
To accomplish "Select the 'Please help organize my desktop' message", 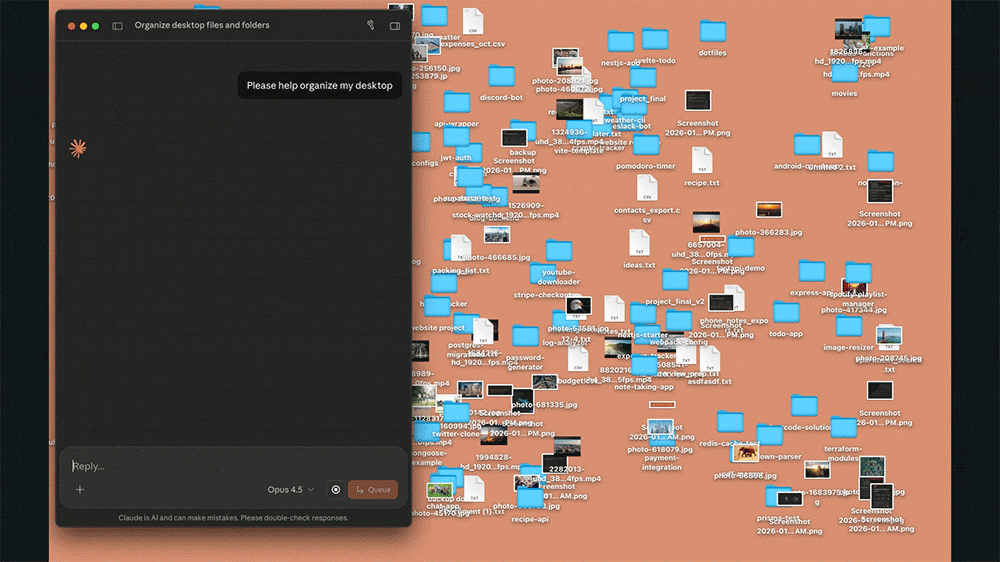I will (x=319, y=86).
